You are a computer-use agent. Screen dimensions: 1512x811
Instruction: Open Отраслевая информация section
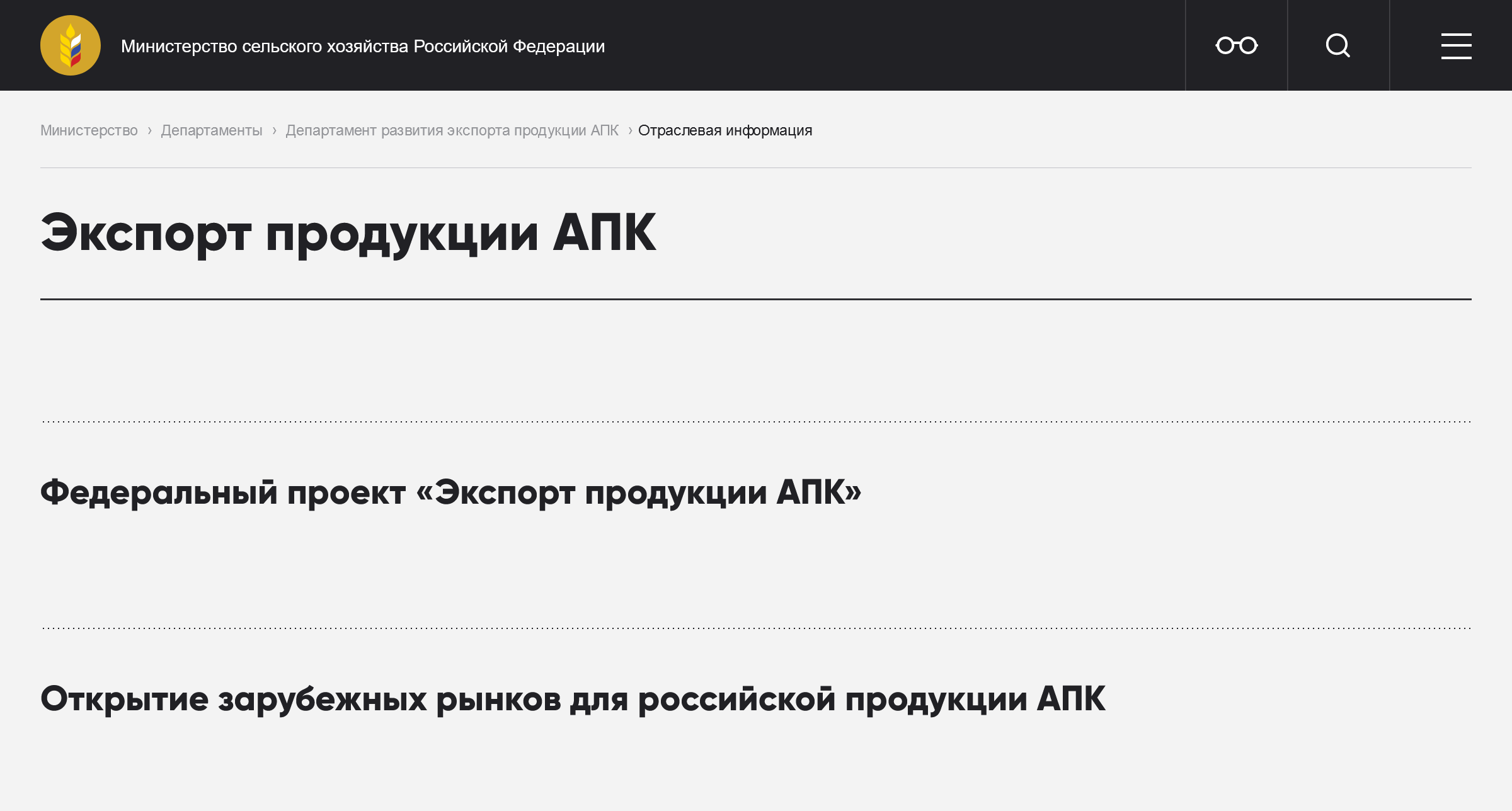[725, 130]
